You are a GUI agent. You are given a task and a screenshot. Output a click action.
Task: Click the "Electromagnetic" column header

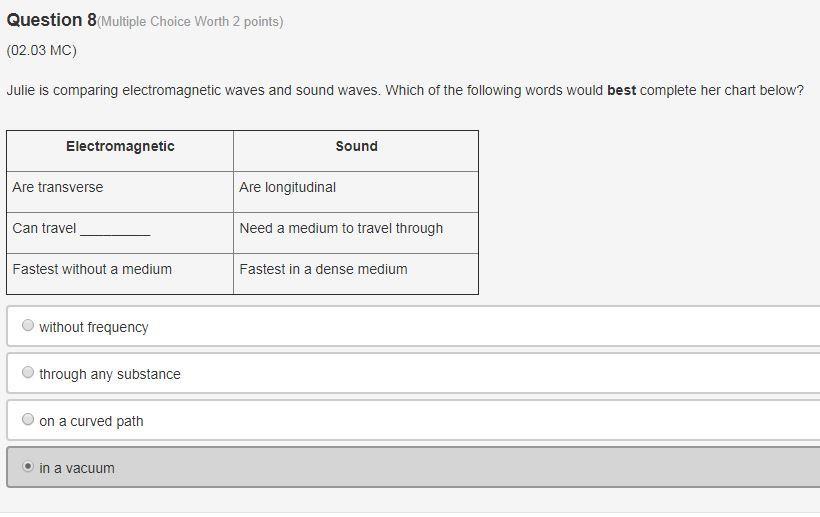click(120, 146)
